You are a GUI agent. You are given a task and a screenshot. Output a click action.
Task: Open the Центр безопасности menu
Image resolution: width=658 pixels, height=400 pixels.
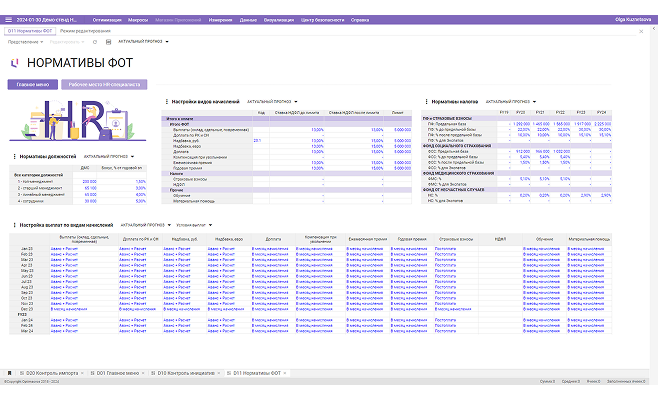[x=322, y=20]
